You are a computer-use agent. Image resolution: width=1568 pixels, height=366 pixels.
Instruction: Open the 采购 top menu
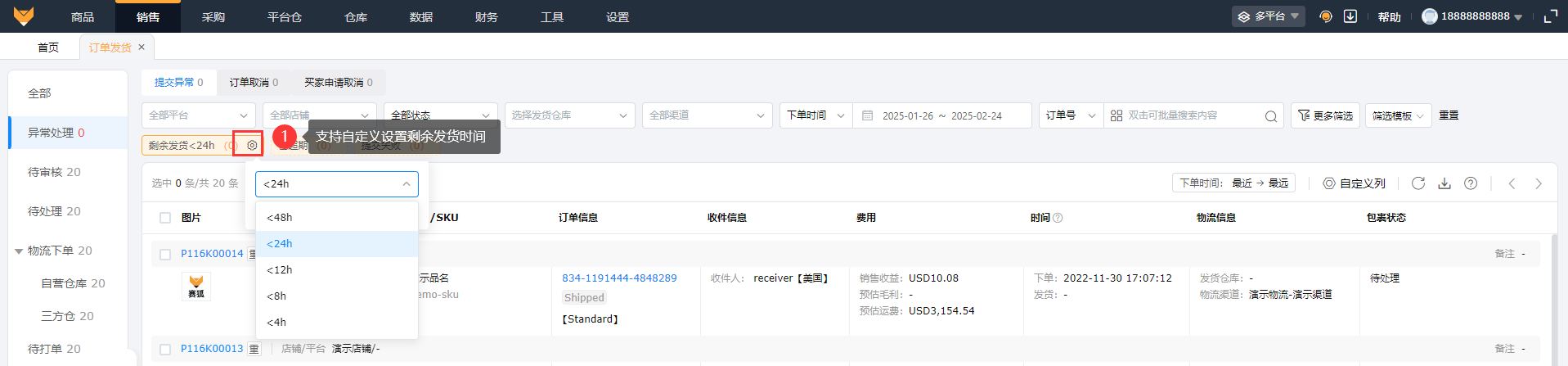[213, 16]
